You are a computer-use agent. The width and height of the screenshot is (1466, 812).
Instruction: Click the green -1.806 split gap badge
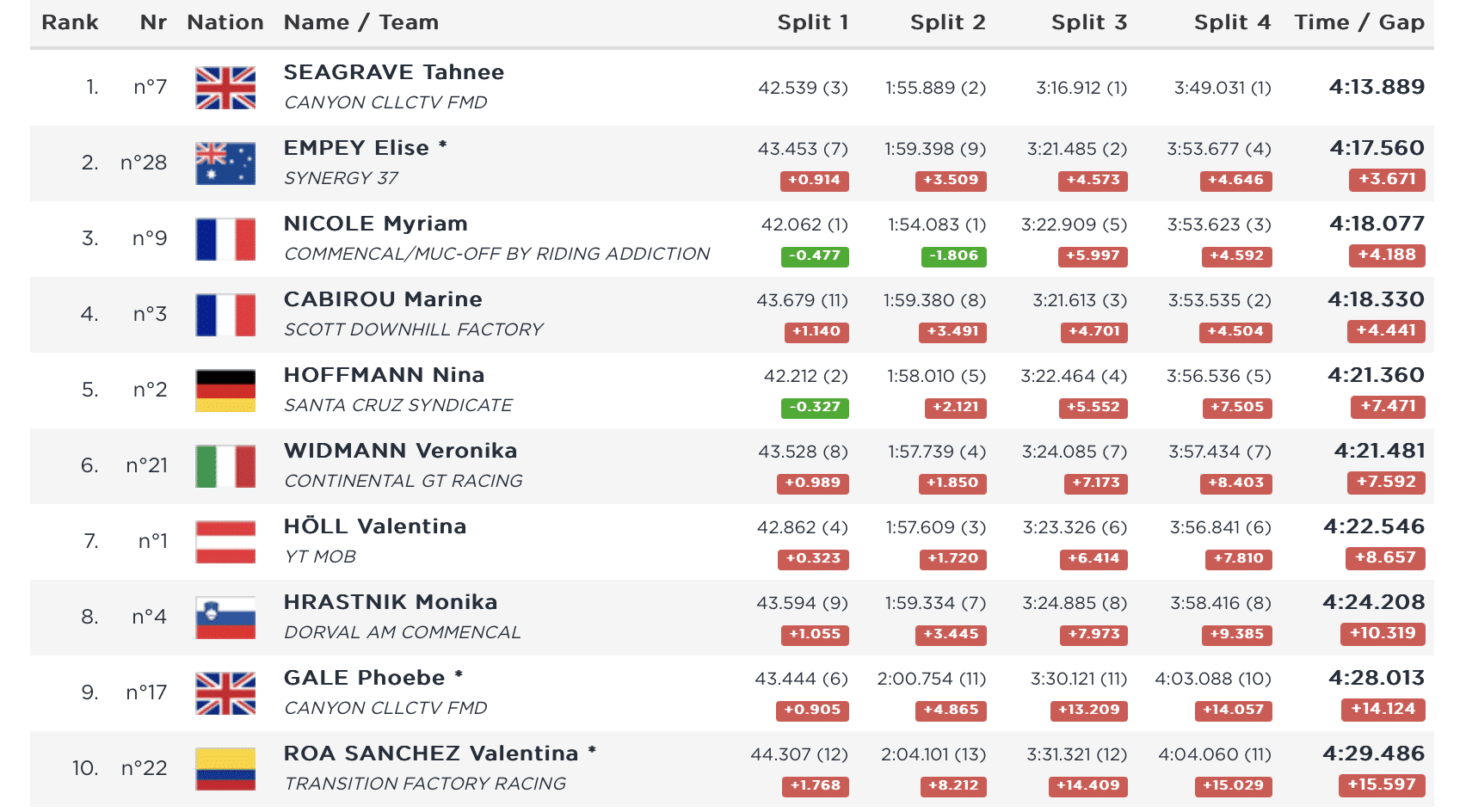pyautogui.click(x=953, y=255)
